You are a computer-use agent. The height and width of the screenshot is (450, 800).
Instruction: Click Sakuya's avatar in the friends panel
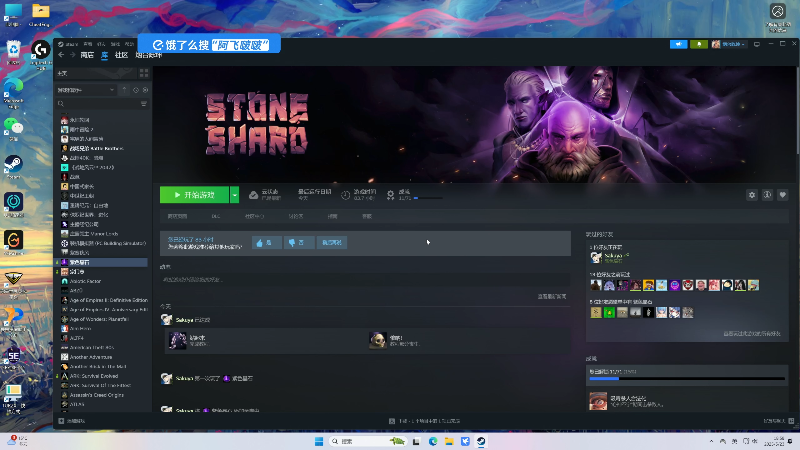tap(596, 258)
